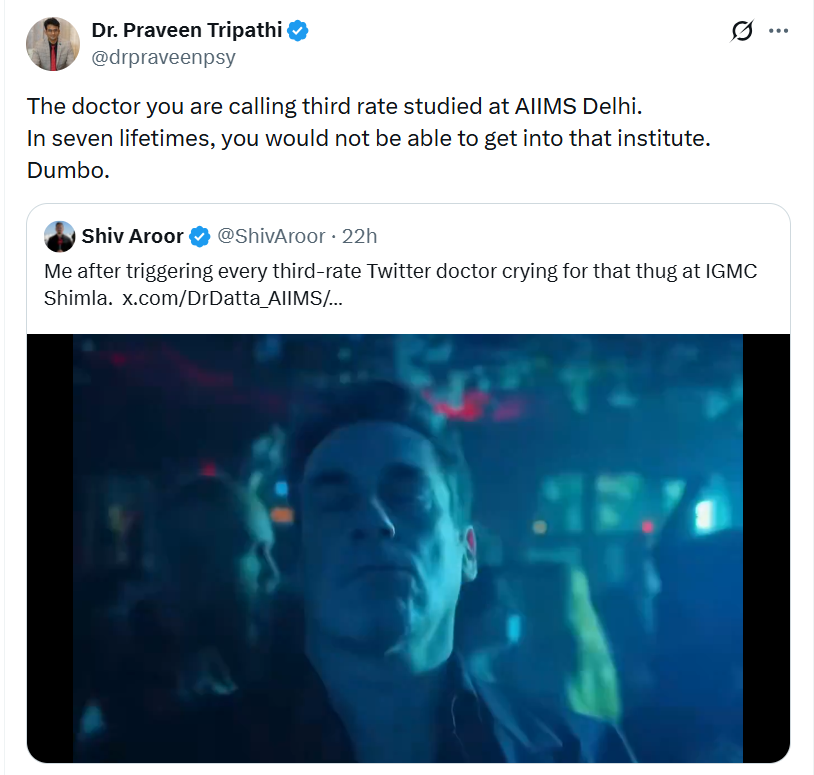This screenshot has height=775, width=814.
Task: Open the Shiv Aroor name link
Action: click(132, 236)
